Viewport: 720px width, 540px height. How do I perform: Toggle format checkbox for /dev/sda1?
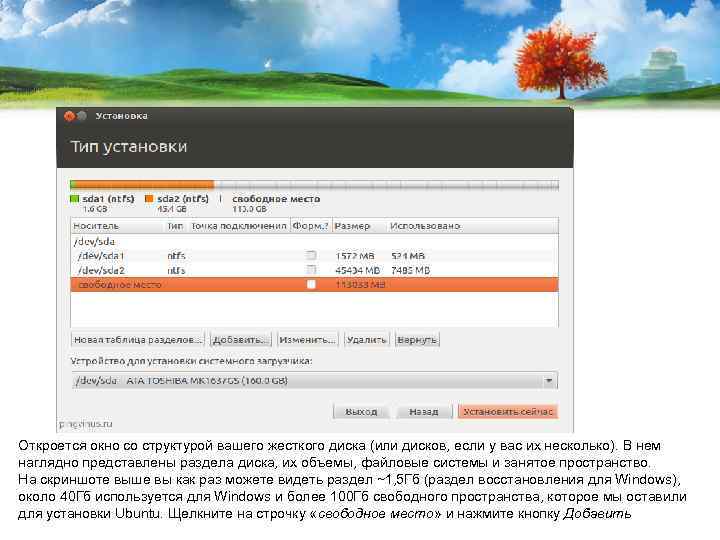click(311, 255)
